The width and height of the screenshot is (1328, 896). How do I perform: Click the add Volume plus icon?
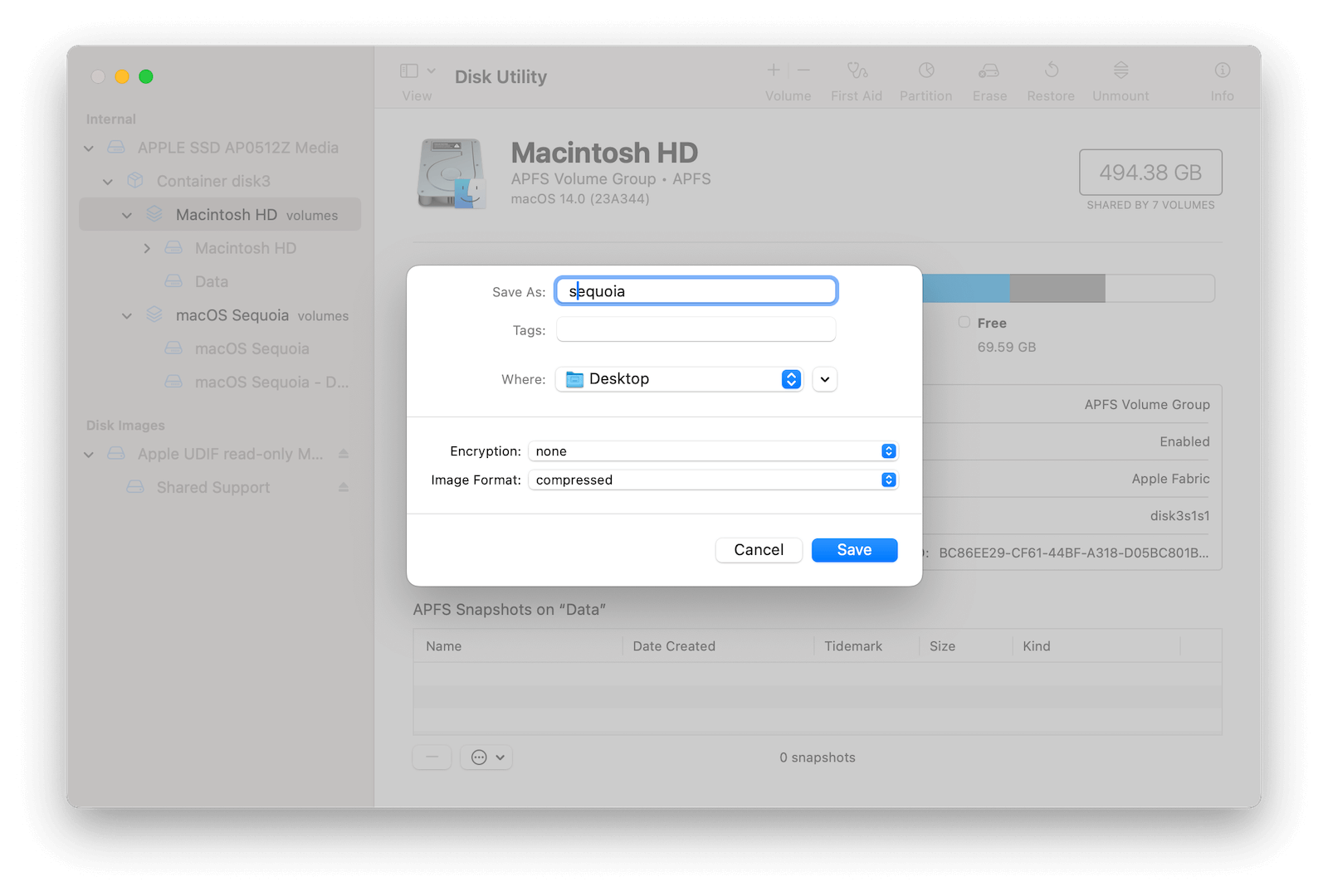[x=773, y=71]
